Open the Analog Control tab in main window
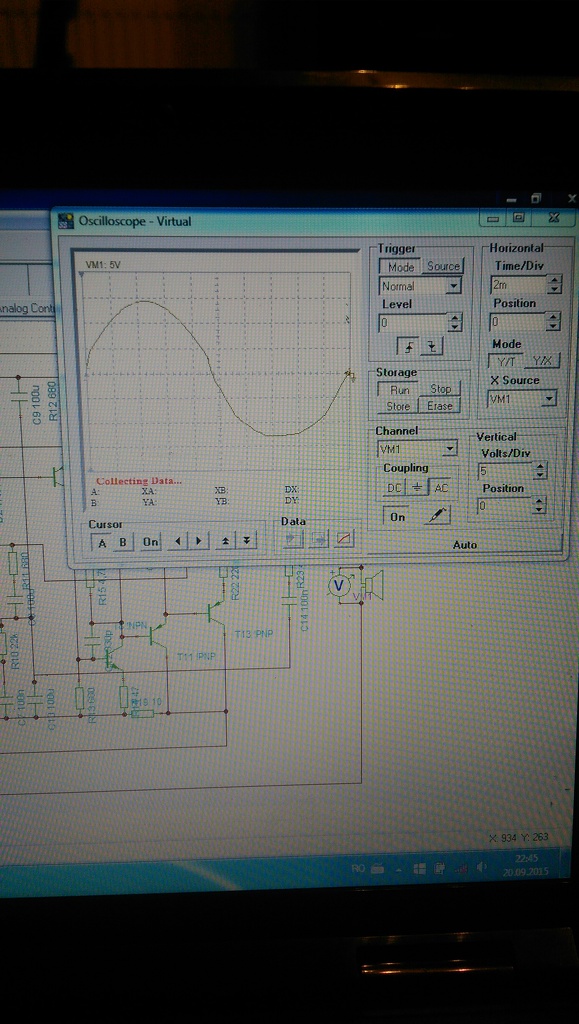 pos(26,308)
